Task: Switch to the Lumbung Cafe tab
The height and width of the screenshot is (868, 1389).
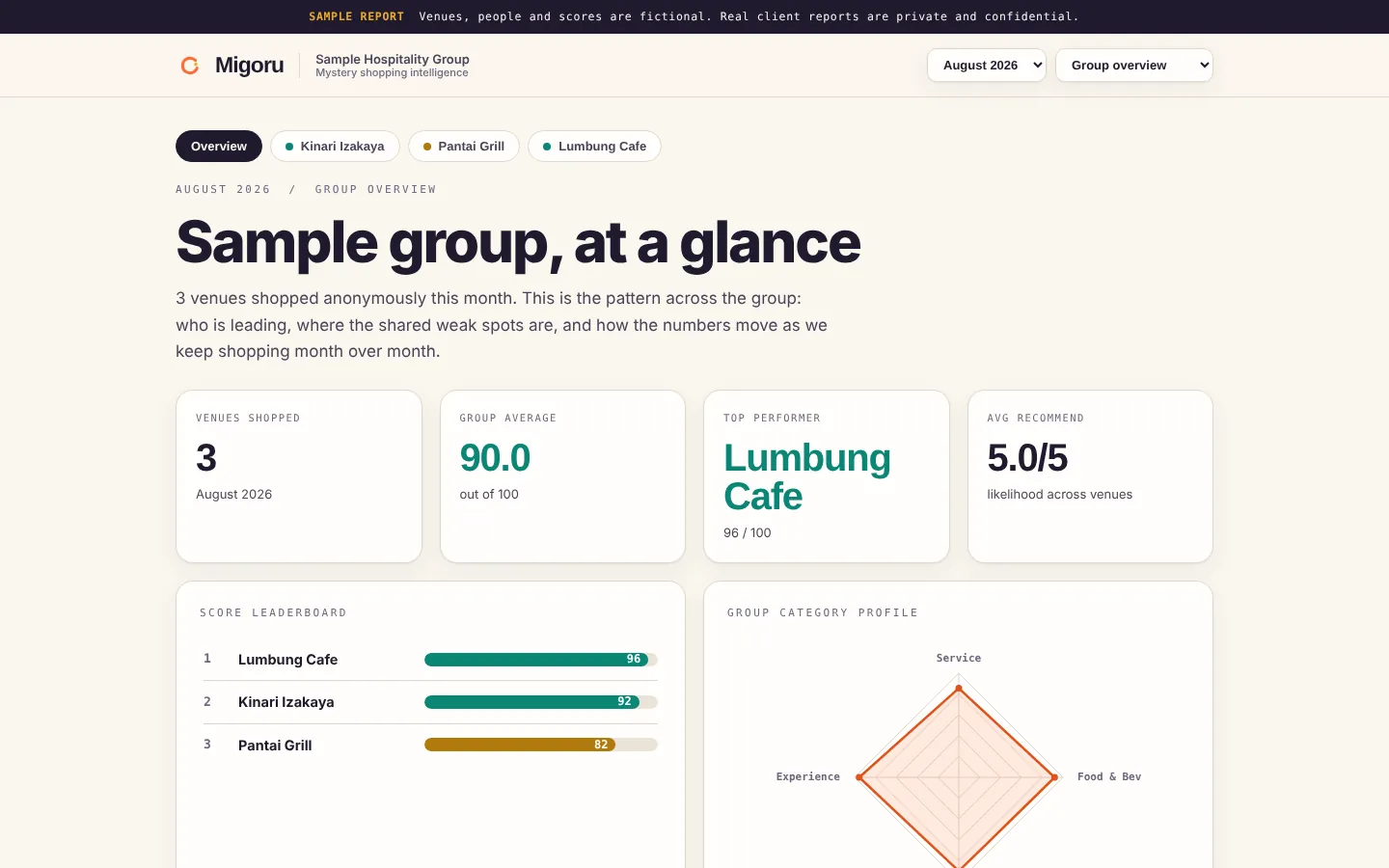Action: [594, 147]
